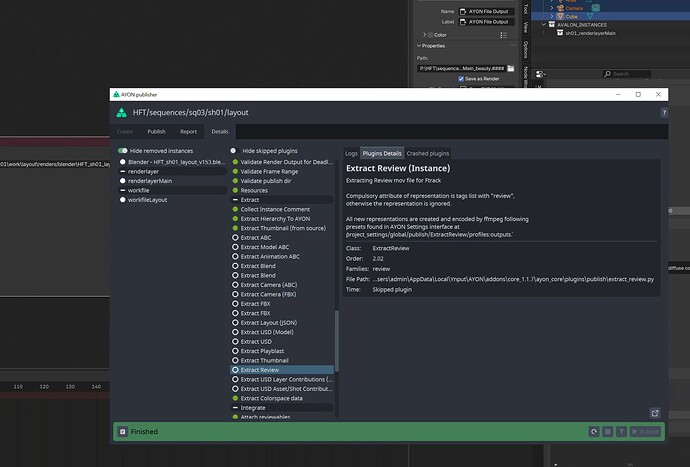Click the comment icon beside Finished

pos(123,432)
